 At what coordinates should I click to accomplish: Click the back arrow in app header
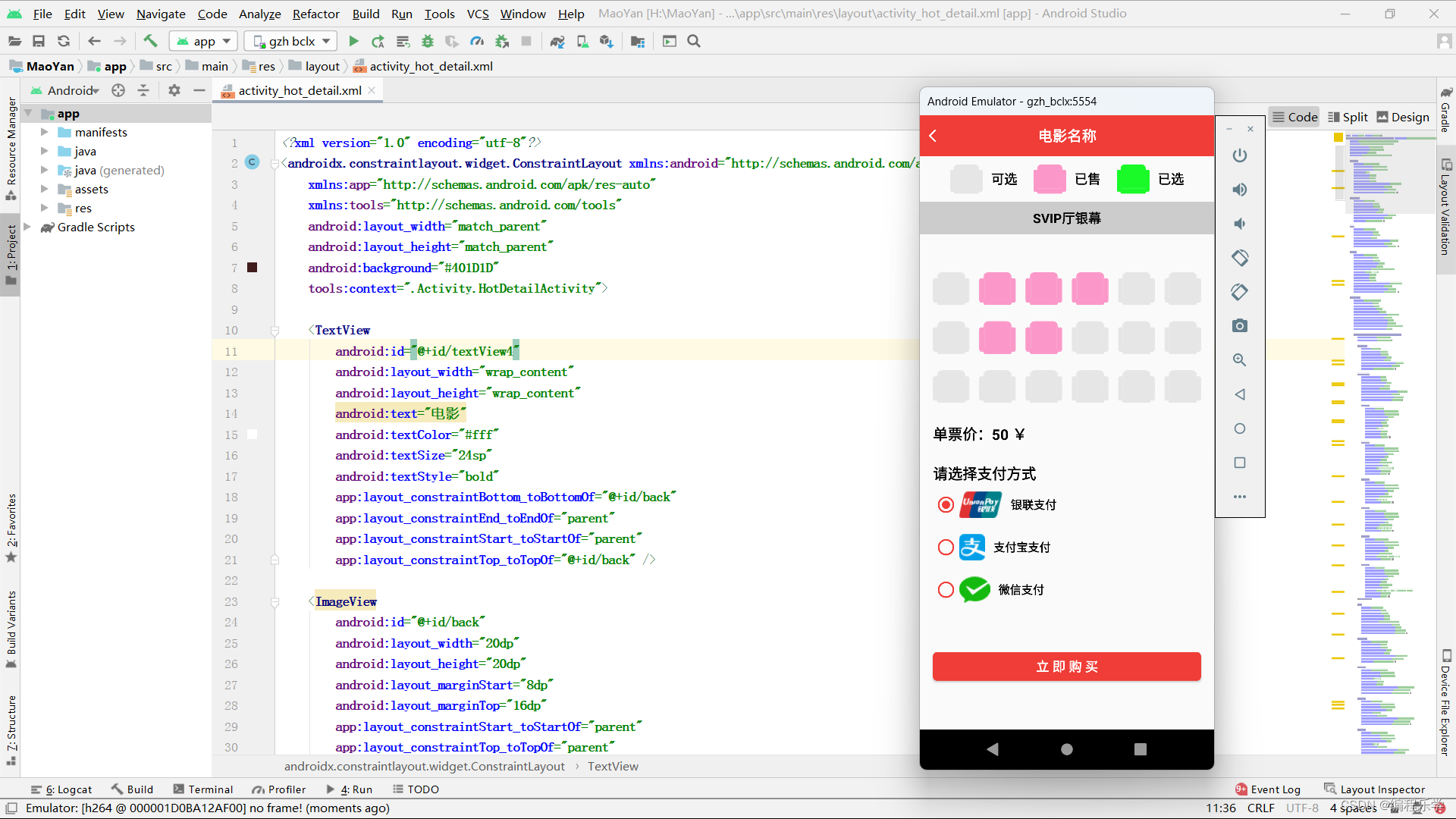[x=934, y=136]
